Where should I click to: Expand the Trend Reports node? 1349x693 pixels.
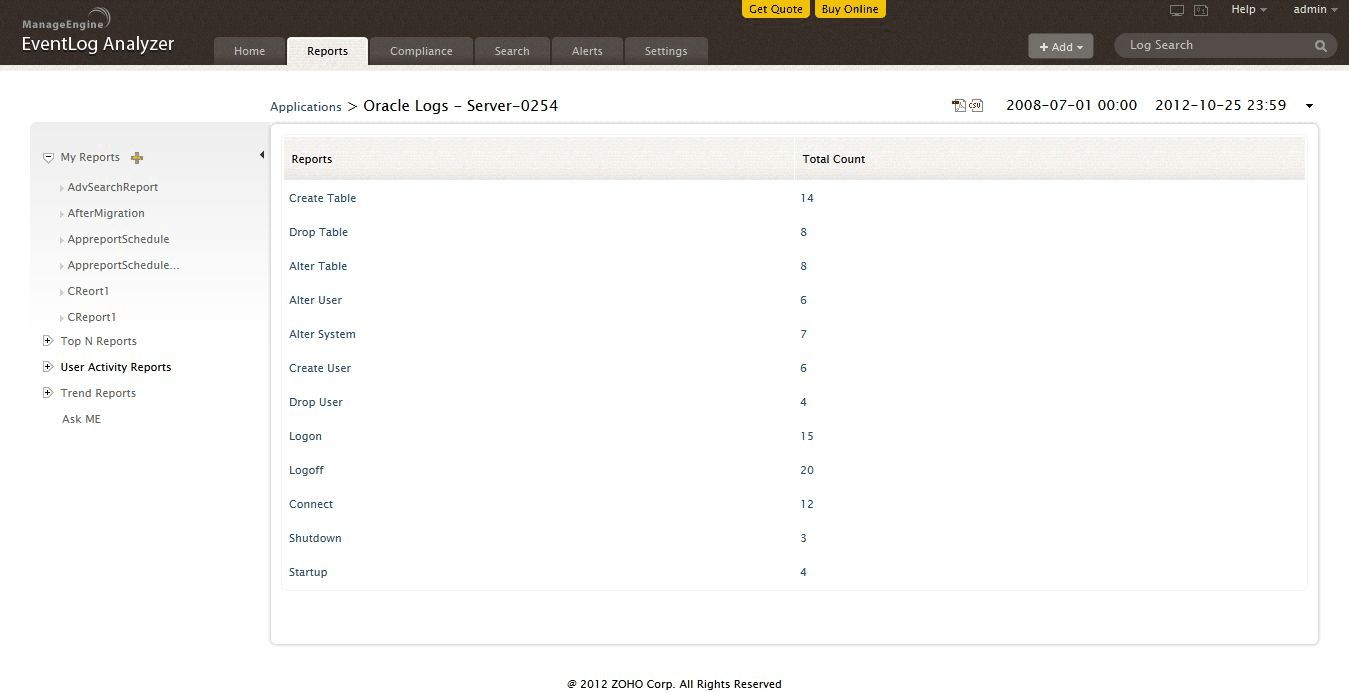[47, 393]
